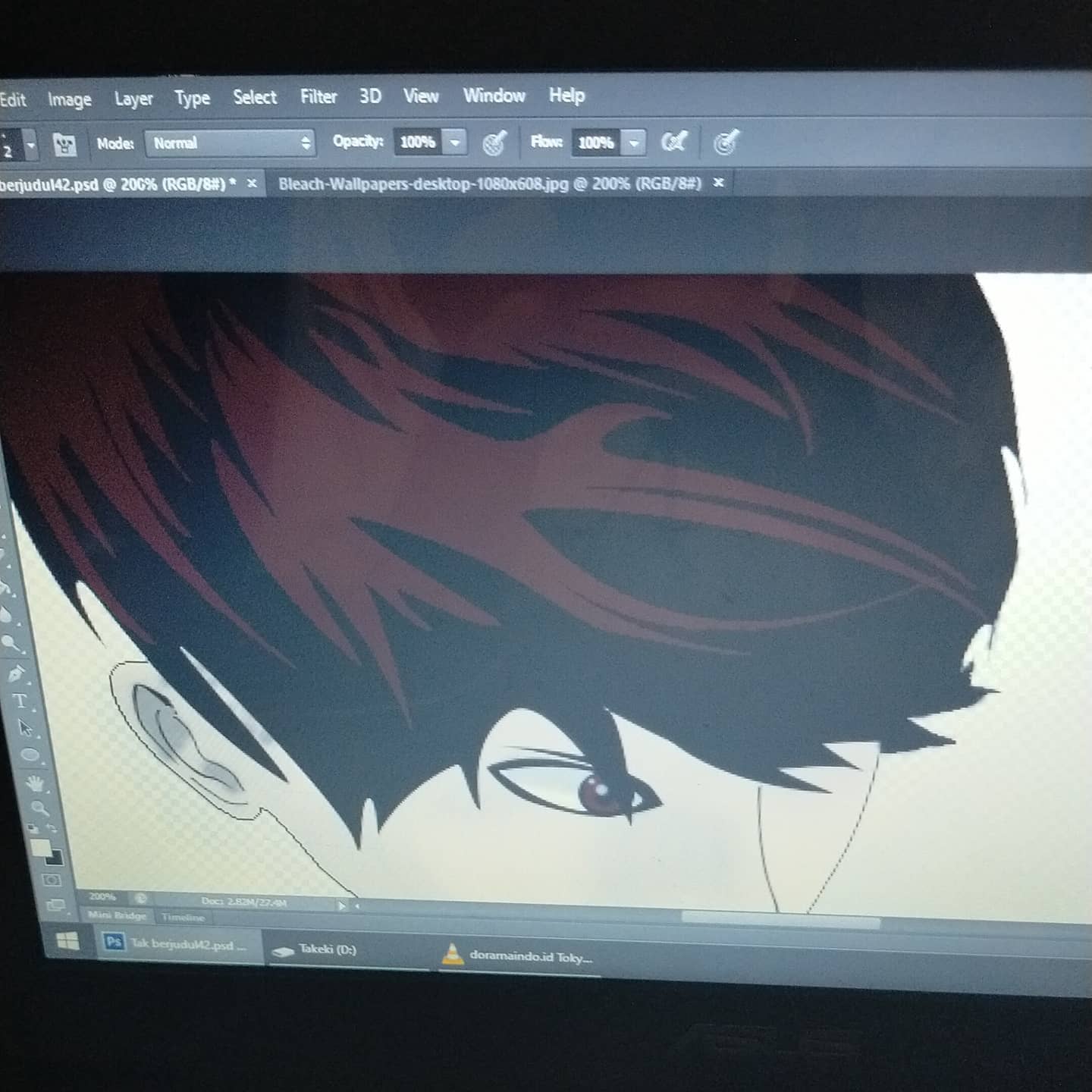Select the foreground color swatch

[x=40, y=846]
